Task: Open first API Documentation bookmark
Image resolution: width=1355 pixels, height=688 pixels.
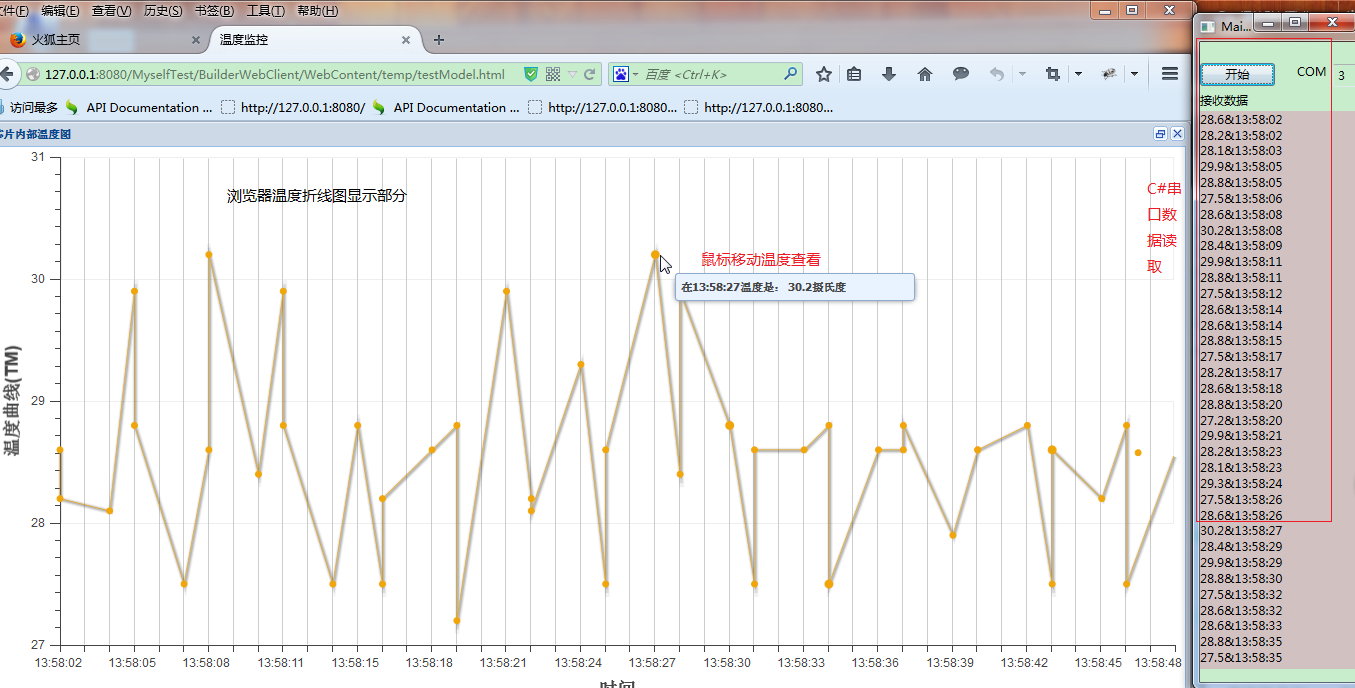Action: click(139, 107)
